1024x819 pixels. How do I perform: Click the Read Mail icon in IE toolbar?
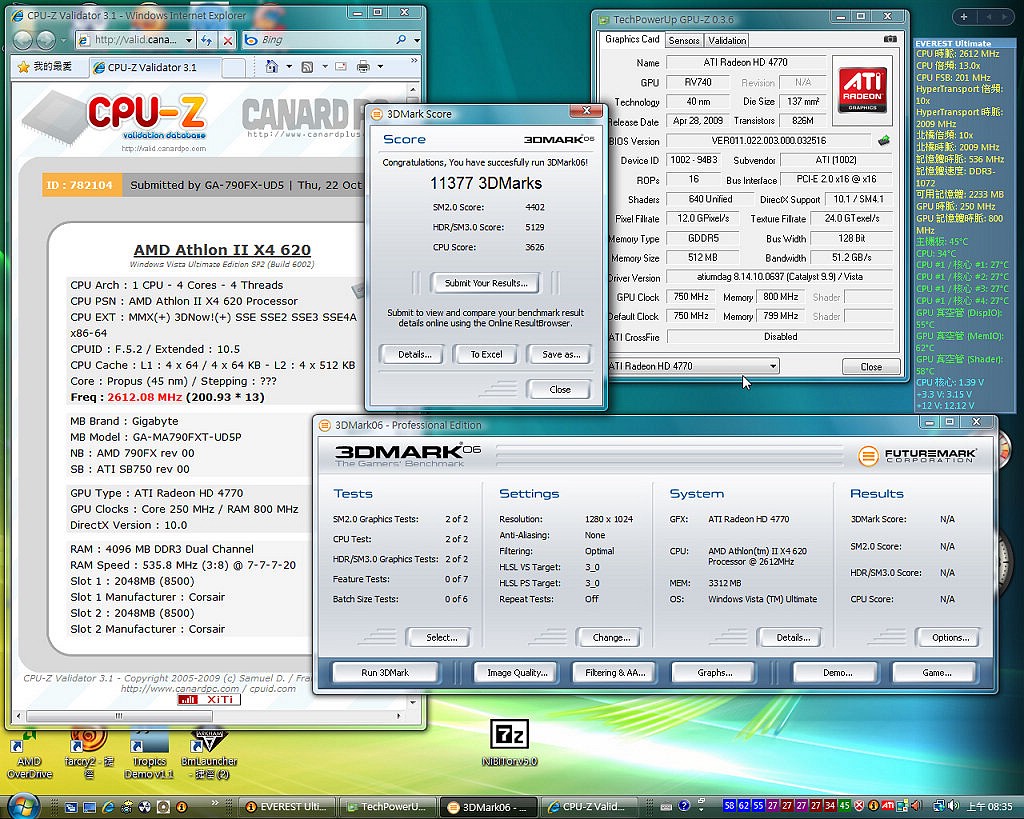coord(340,67)
